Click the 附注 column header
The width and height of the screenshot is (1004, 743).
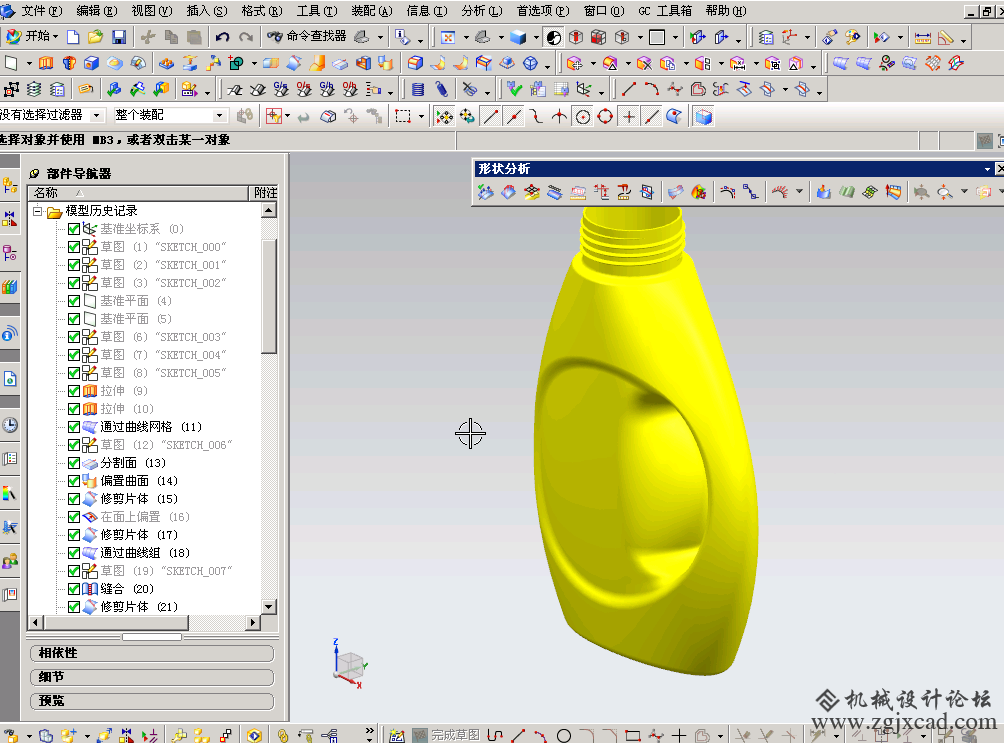pos(264,193)
